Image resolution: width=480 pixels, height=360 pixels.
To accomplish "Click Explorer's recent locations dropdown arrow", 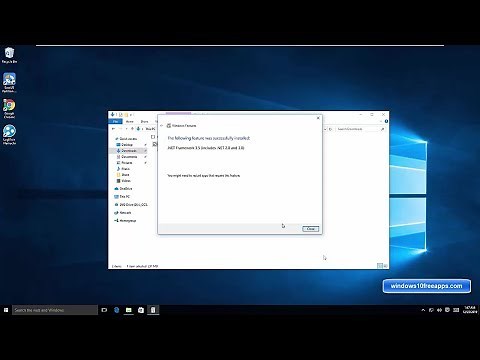I will click(127, 129).
